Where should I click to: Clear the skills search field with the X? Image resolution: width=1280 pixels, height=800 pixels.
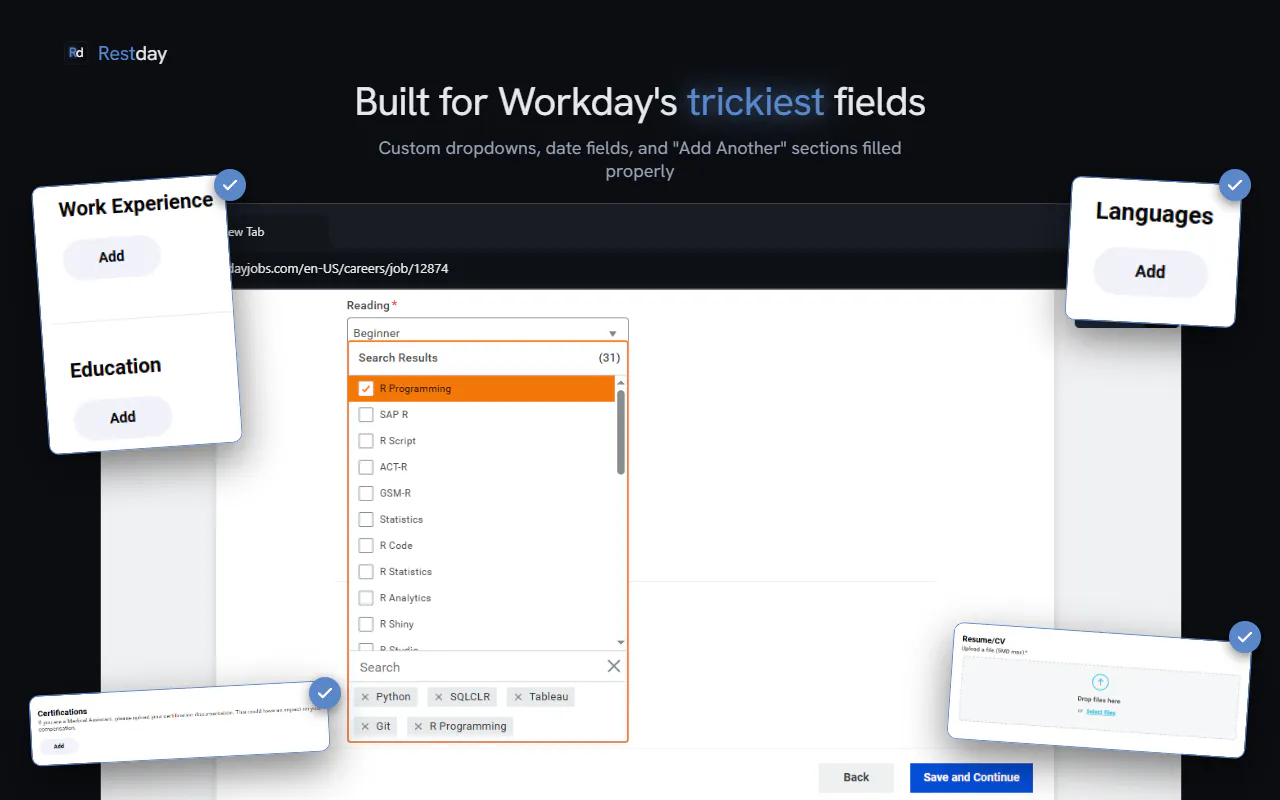[614, 666]
